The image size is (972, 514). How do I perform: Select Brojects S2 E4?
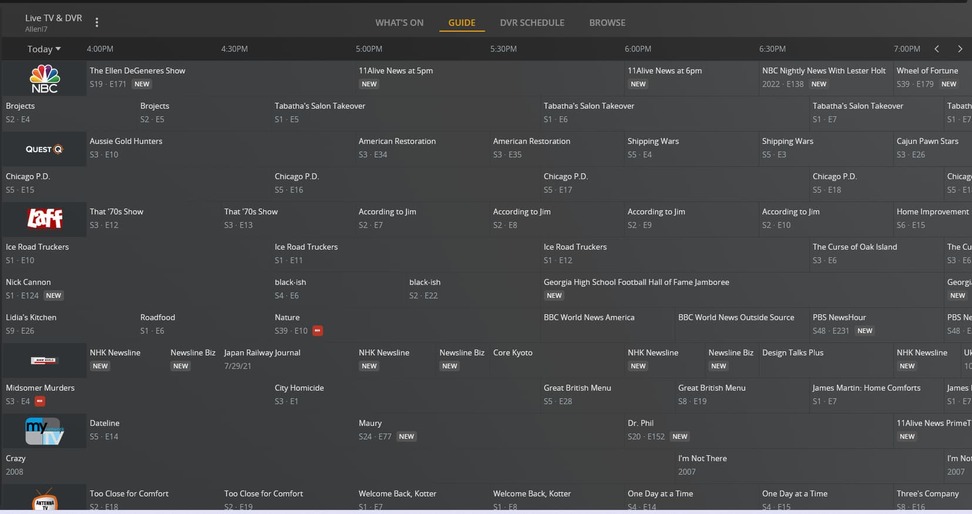[x=69, y=113]
